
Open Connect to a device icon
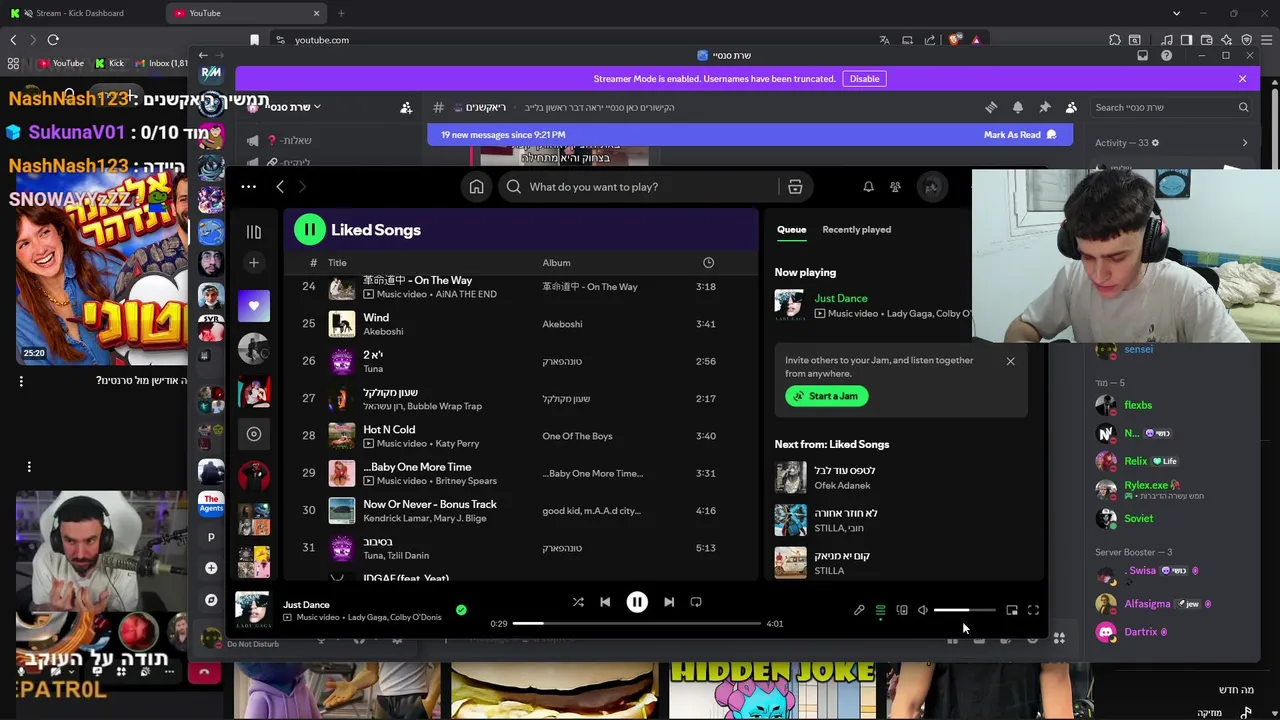(902, 610)
